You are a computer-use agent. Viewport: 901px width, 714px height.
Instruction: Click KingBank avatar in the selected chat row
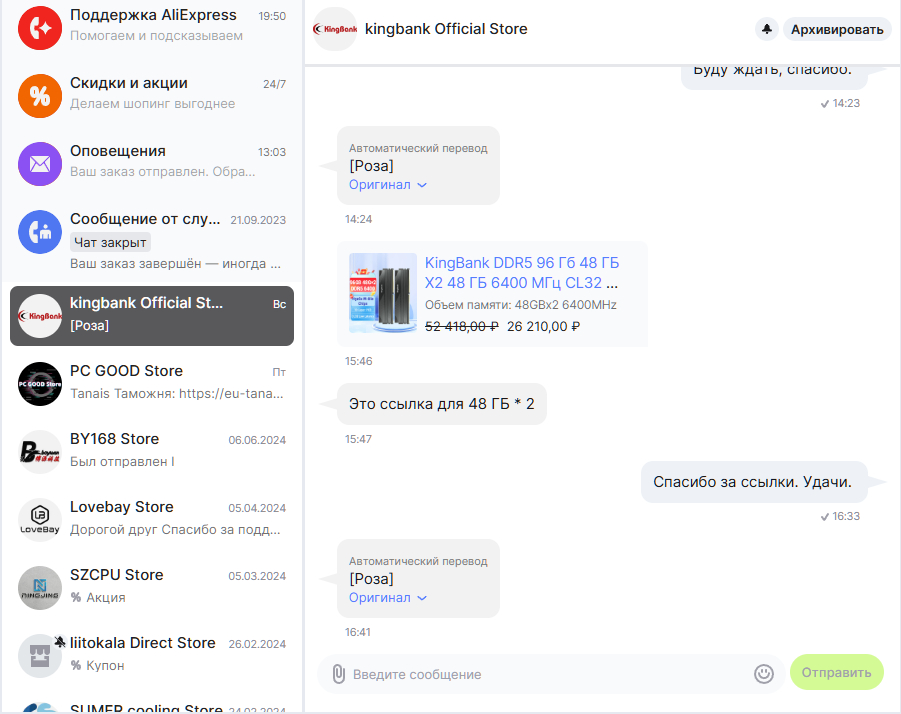click(40, 316)
